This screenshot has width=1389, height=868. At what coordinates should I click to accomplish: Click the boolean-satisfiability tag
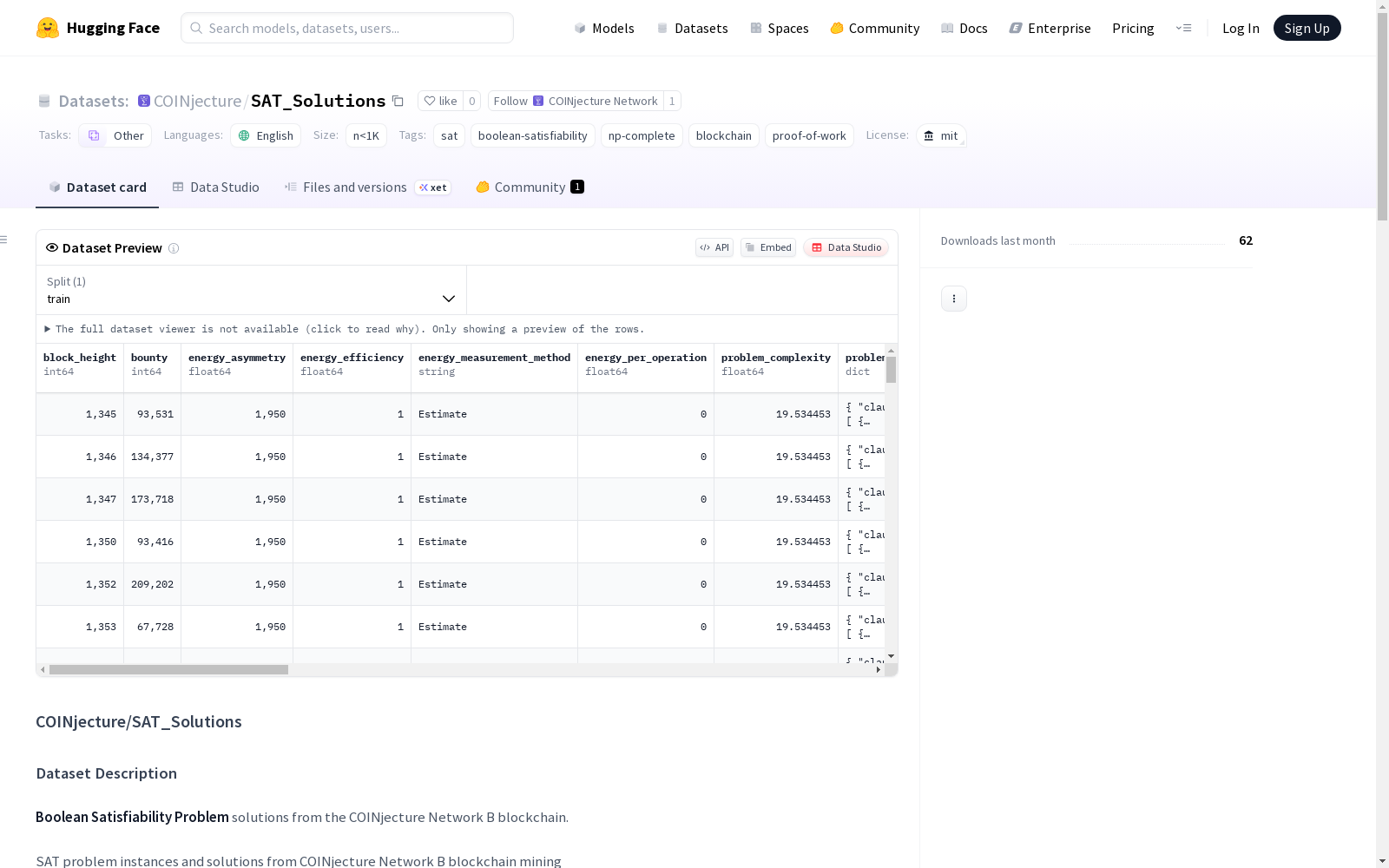tap(533, 135)
